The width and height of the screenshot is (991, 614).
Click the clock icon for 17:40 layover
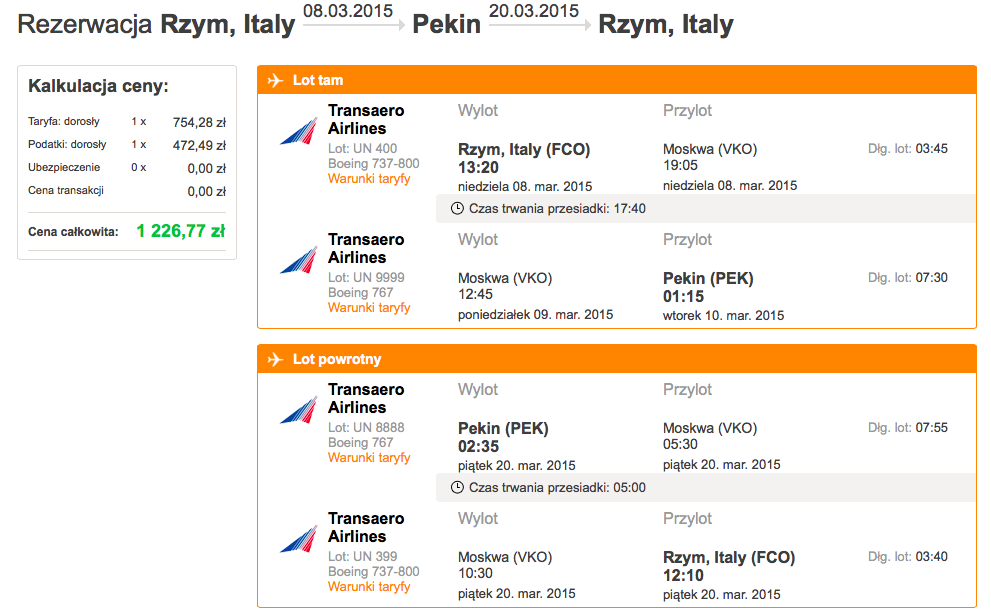point(457,209)
